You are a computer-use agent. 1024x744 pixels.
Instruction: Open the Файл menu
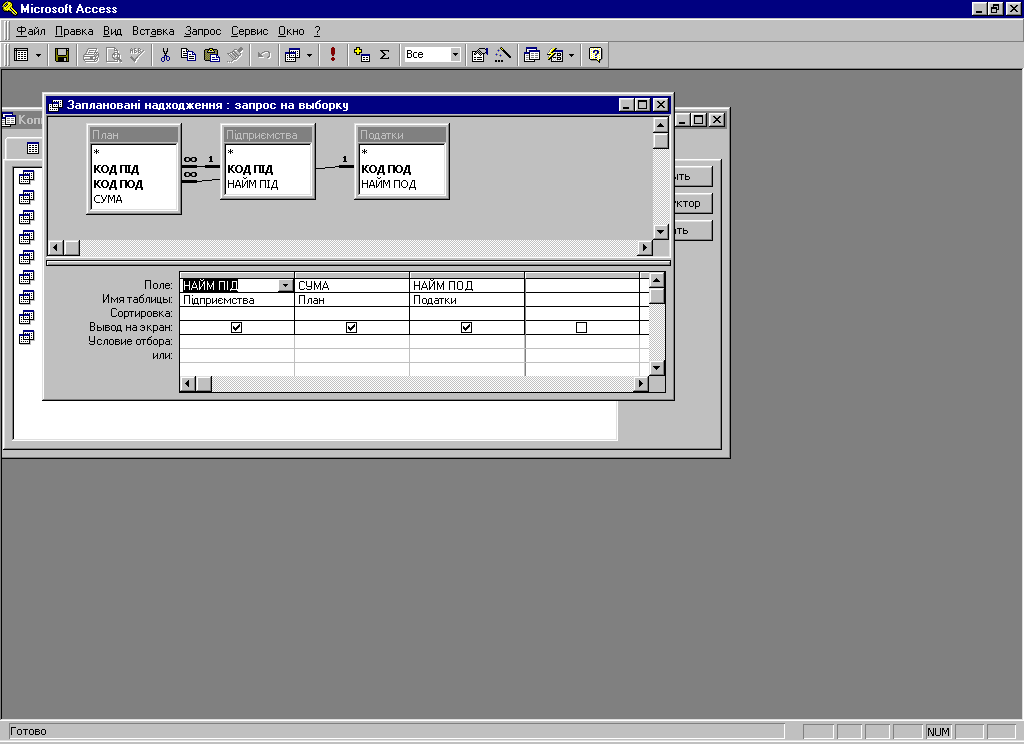tap(31, 31)
